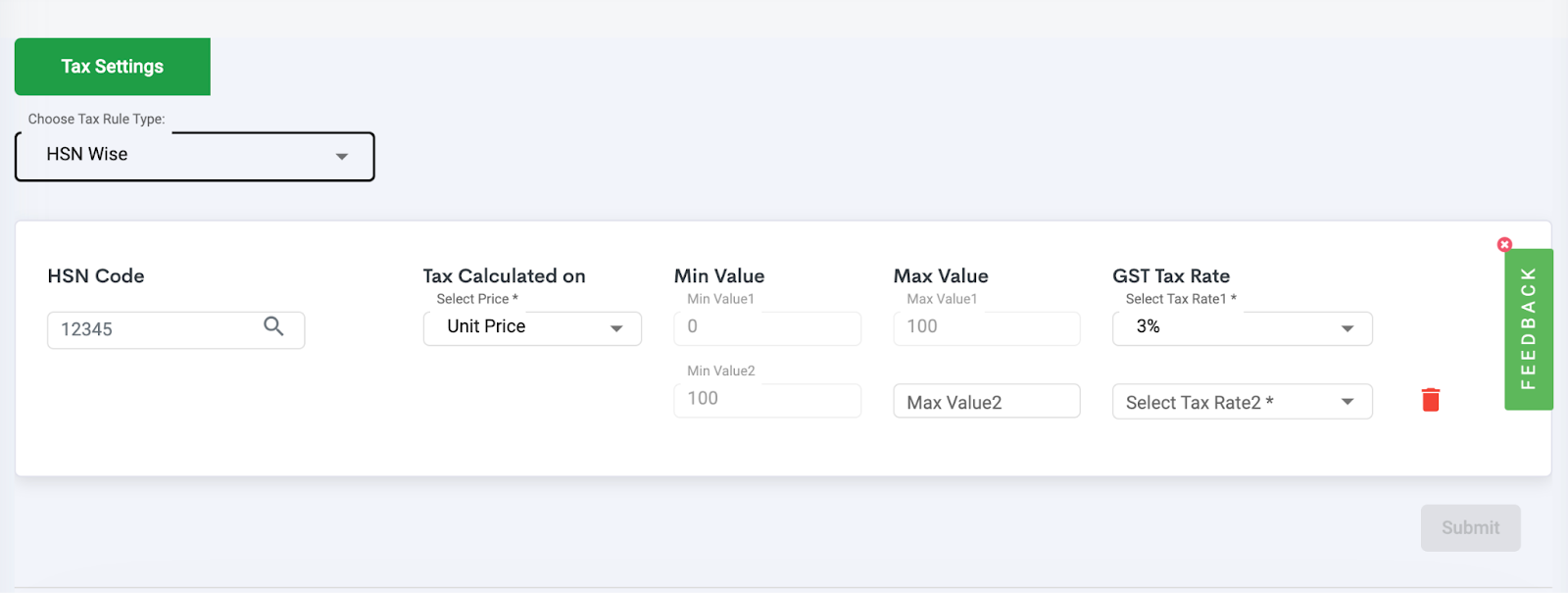Expand the Select Price dropdown showing Unit Price
The height and width of the screenshot is (593, 1568).
[532, 328]
